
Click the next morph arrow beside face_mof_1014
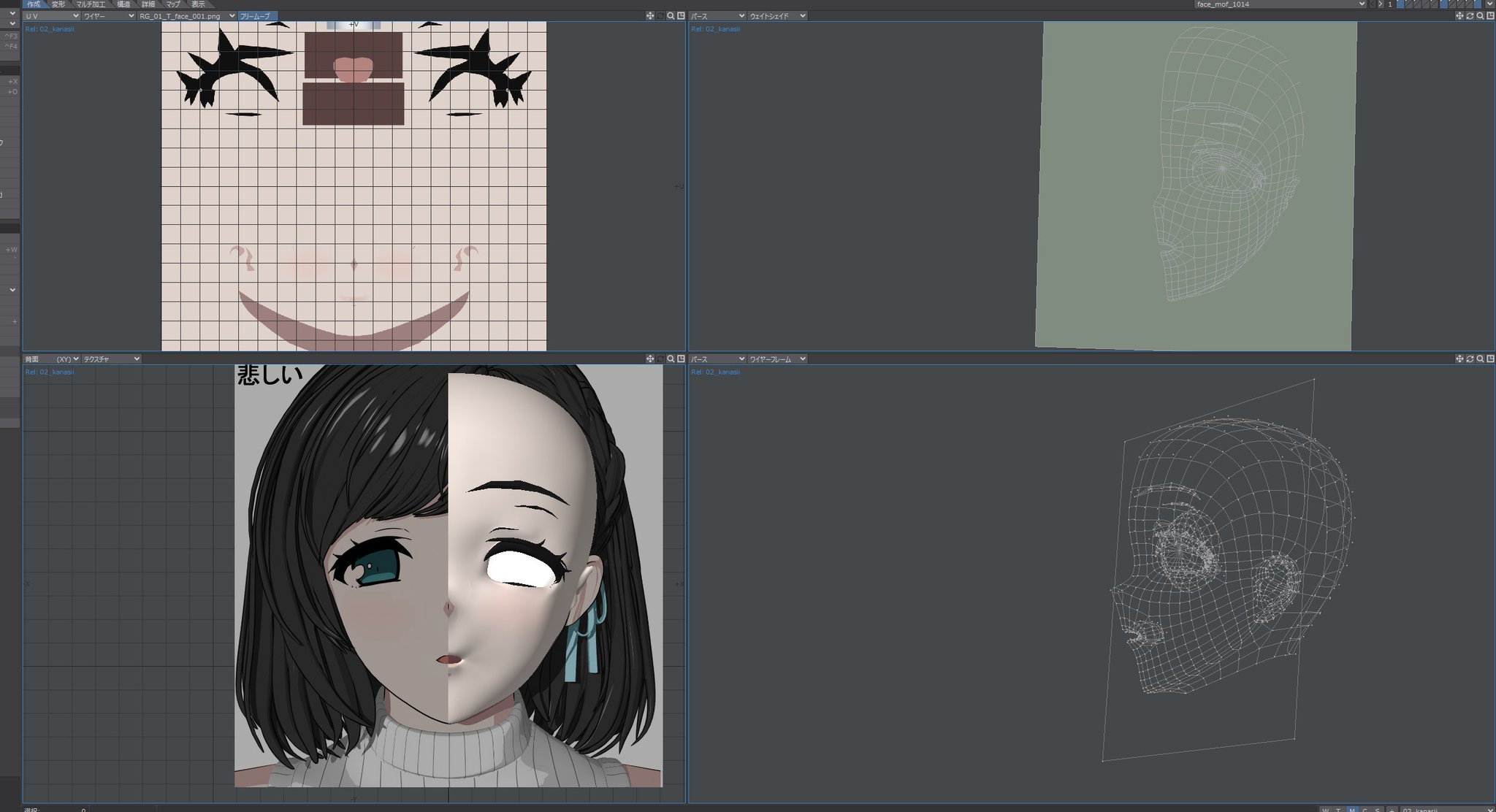tap(1381, 4)
